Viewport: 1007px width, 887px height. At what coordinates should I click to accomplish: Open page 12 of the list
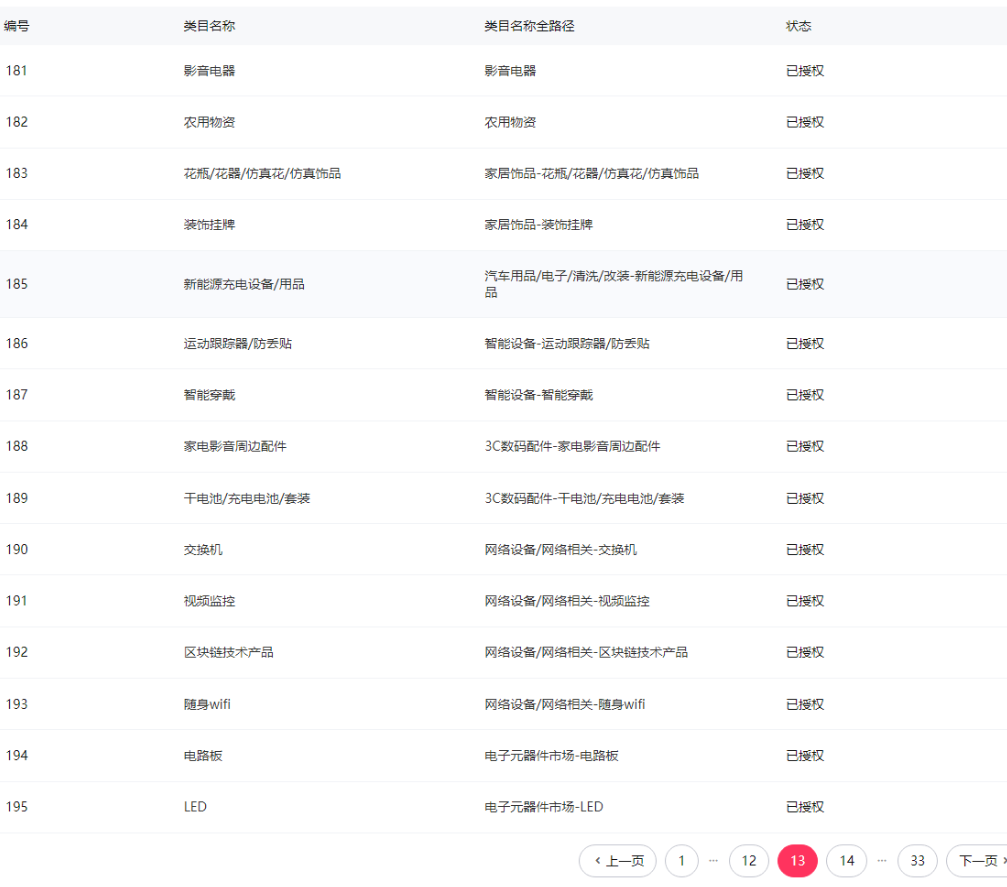[x=749, y=860]
